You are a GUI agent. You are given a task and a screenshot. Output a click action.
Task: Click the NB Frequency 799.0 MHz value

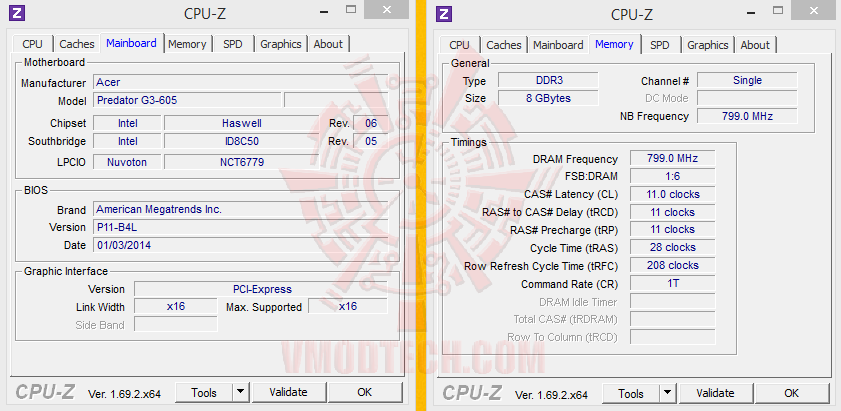pos(747,116)
